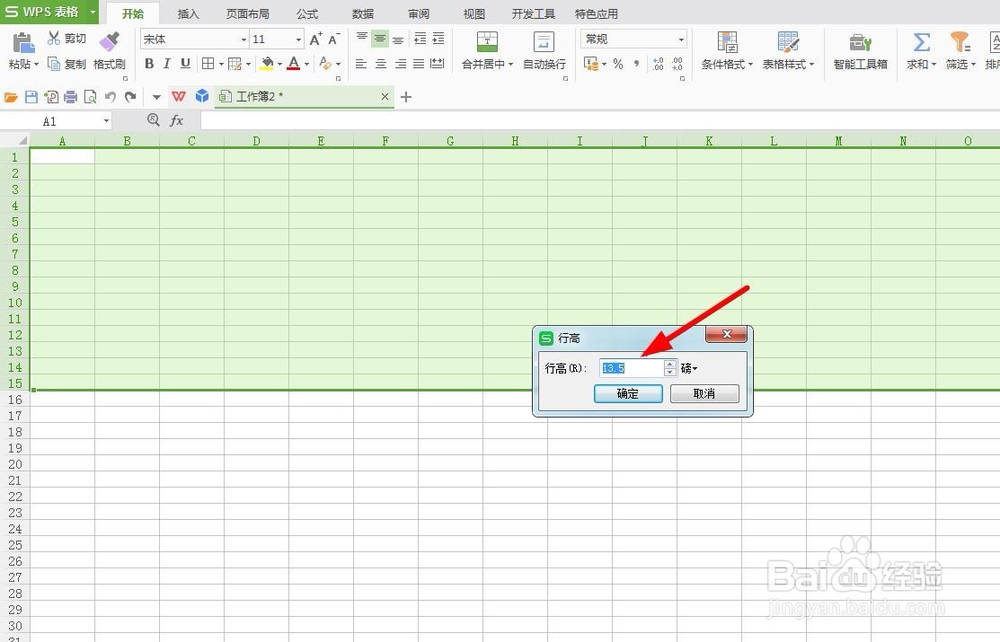Open the Paste (粘贴) dropdown arrow
1000x642 pixels.
point(36,64)
